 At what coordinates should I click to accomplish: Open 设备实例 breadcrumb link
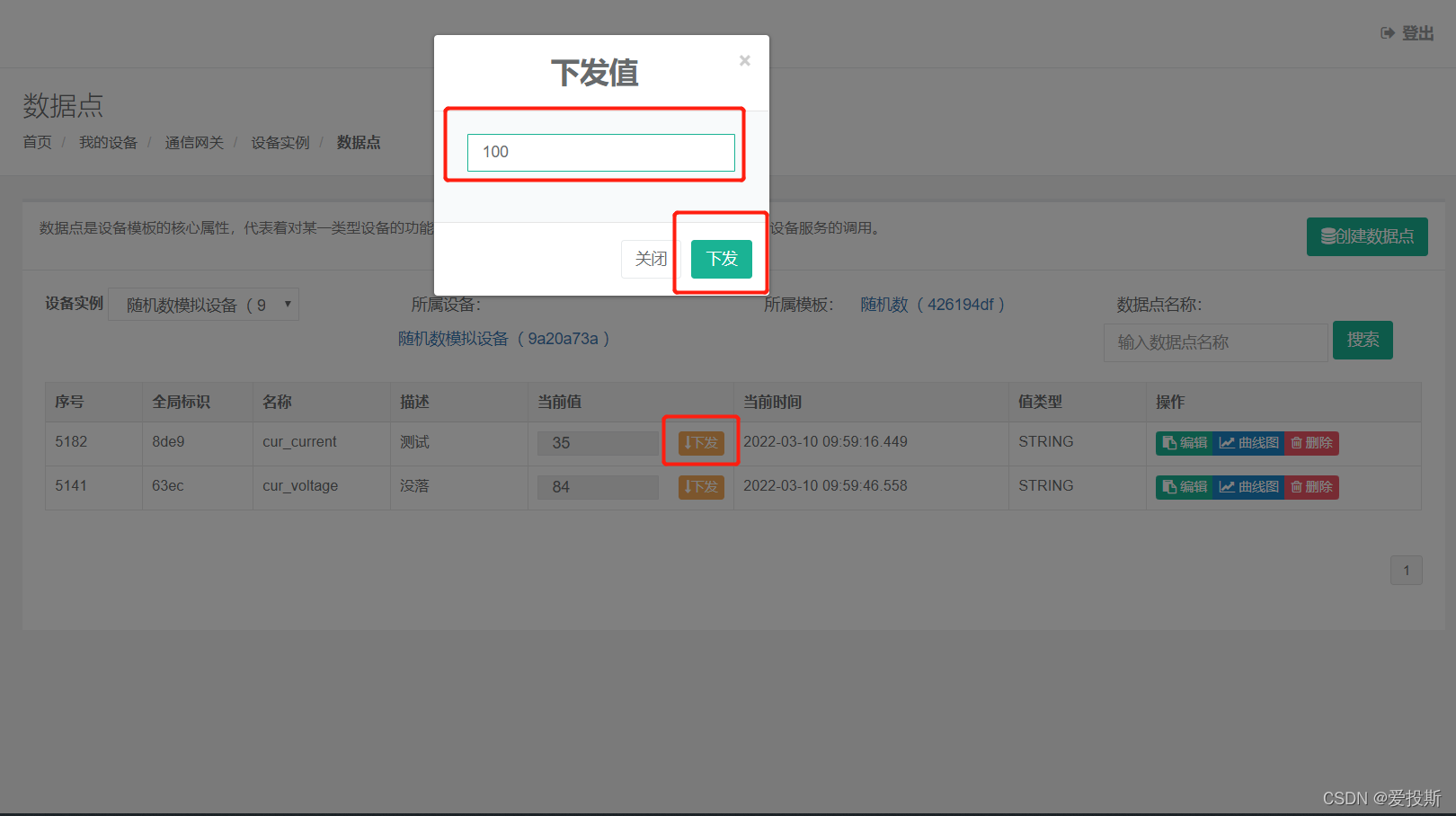pyautogui.click(x=280, y=142)
